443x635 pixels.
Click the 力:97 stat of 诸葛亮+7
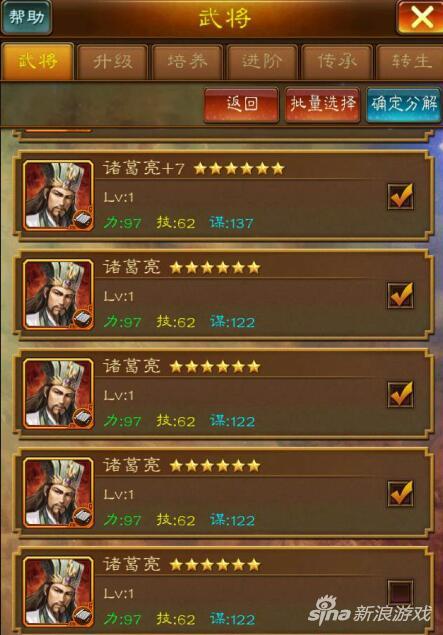pyautogui.click(x=123, y=223)
